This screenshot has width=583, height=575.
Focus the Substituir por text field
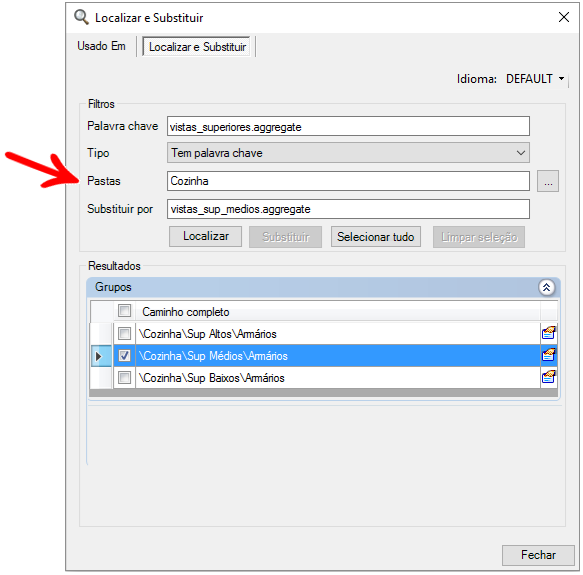pyautogui.click(x=348, y=209)
